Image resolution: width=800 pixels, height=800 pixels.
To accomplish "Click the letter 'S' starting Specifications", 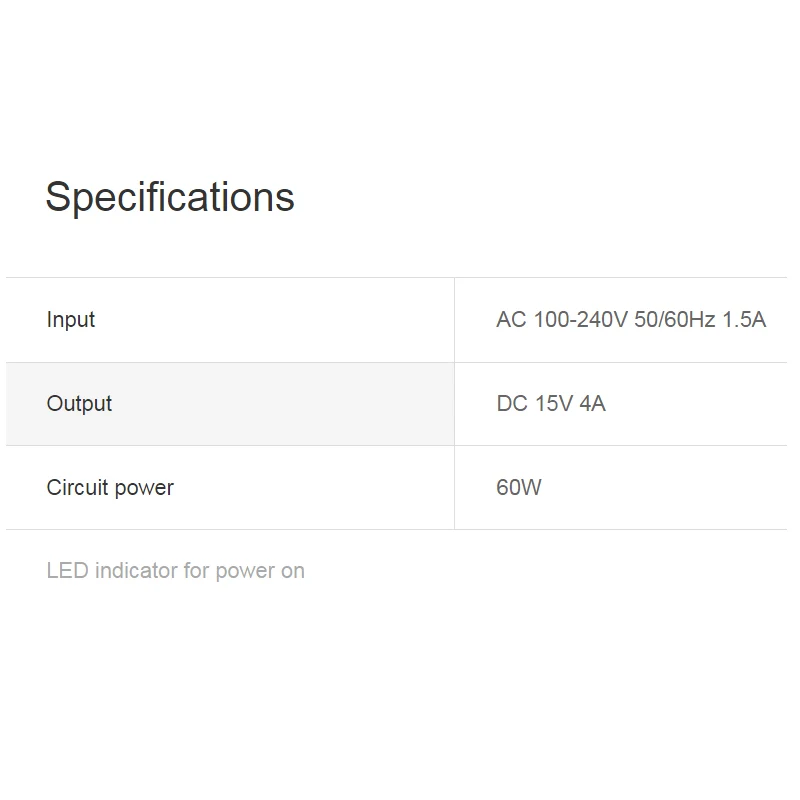I will [59, 197].
